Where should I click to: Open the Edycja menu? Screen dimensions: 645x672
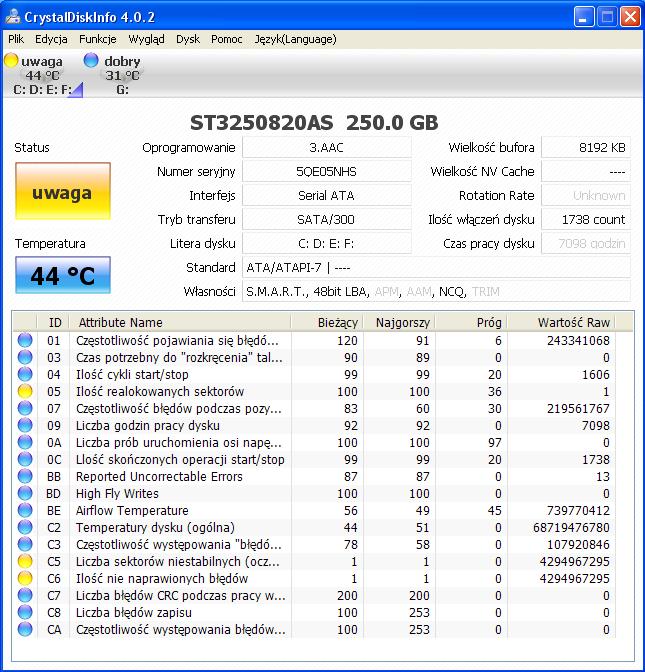pyautogui.click(x=51, y=39)
